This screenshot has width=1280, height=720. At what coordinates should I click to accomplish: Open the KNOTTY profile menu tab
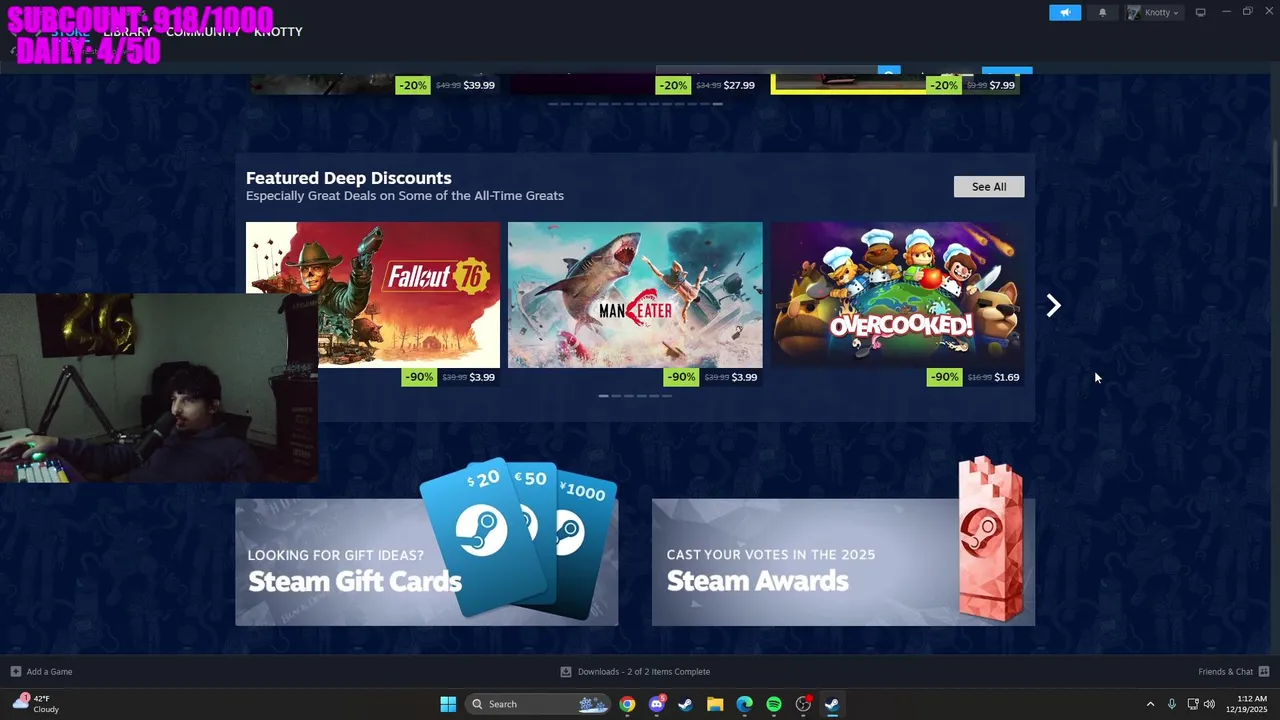(278, 32)
